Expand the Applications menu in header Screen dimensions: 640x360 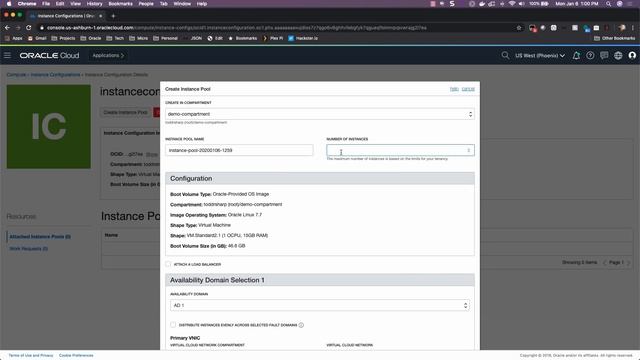[108, 56]
